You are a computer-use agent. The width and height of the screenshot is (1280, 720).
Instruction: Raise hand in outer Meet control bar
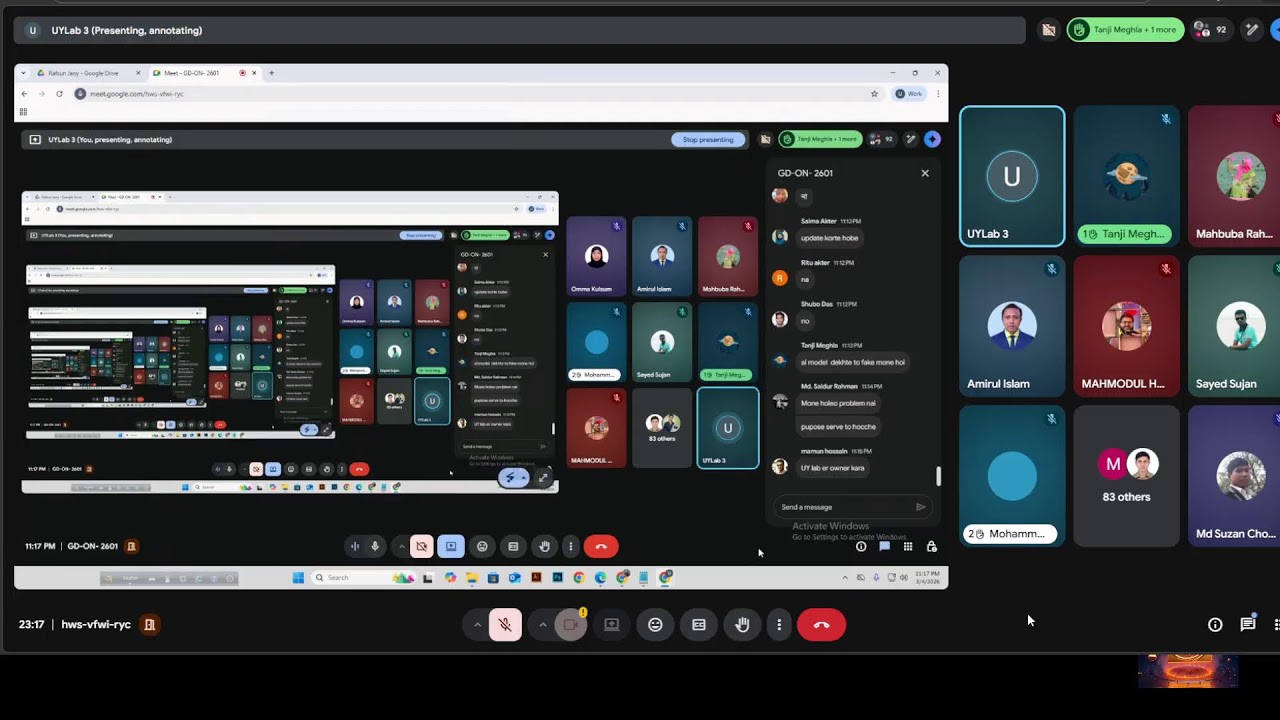click(742, 625)
